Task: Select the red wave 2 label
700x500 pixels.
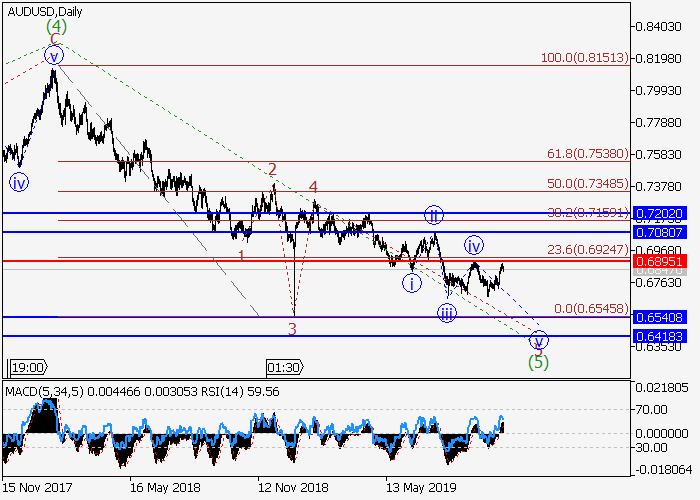Action: 271,170
